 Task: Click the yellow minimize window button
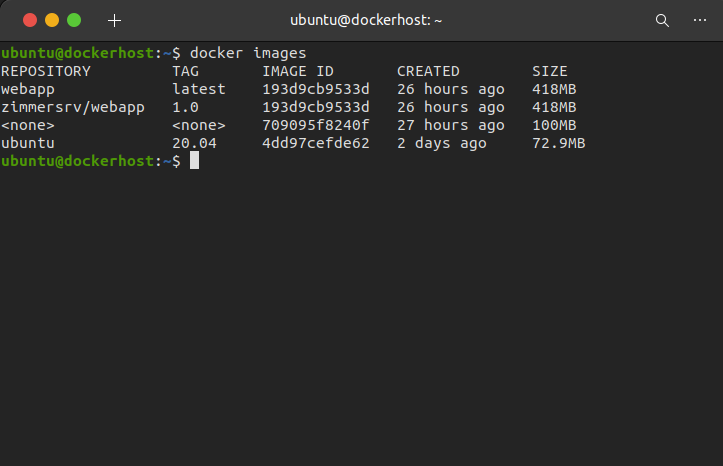point(52,20)
